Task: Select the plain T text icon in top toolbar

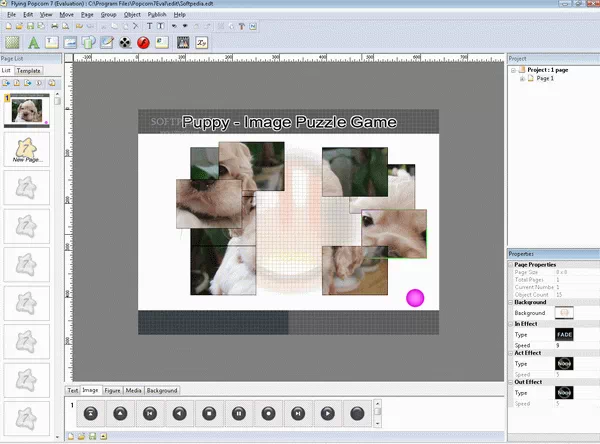Action: [x=150, y=26]
